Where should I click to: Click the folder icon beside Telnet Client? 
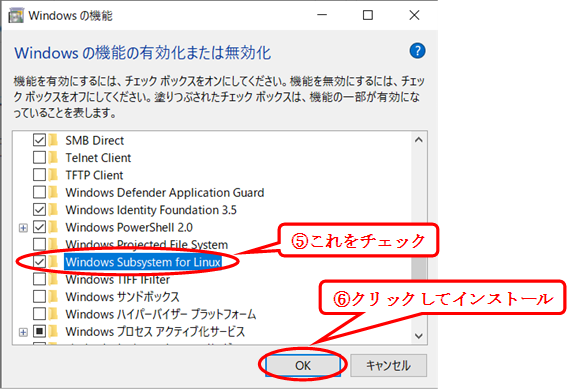(53, 157)
